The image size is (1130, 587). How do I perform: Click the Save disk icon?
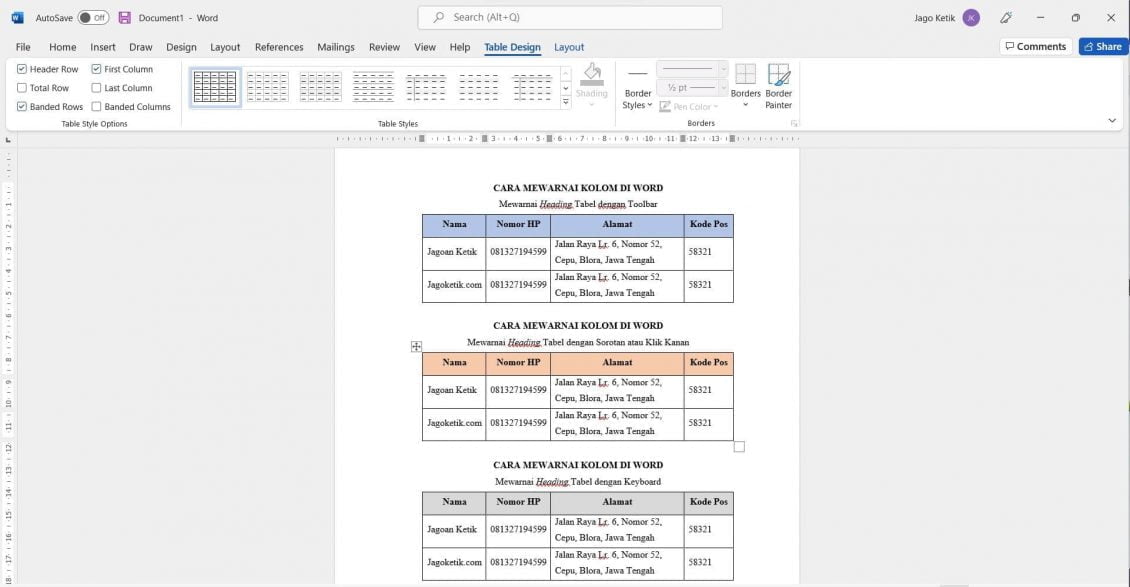(x=125, y=17)
